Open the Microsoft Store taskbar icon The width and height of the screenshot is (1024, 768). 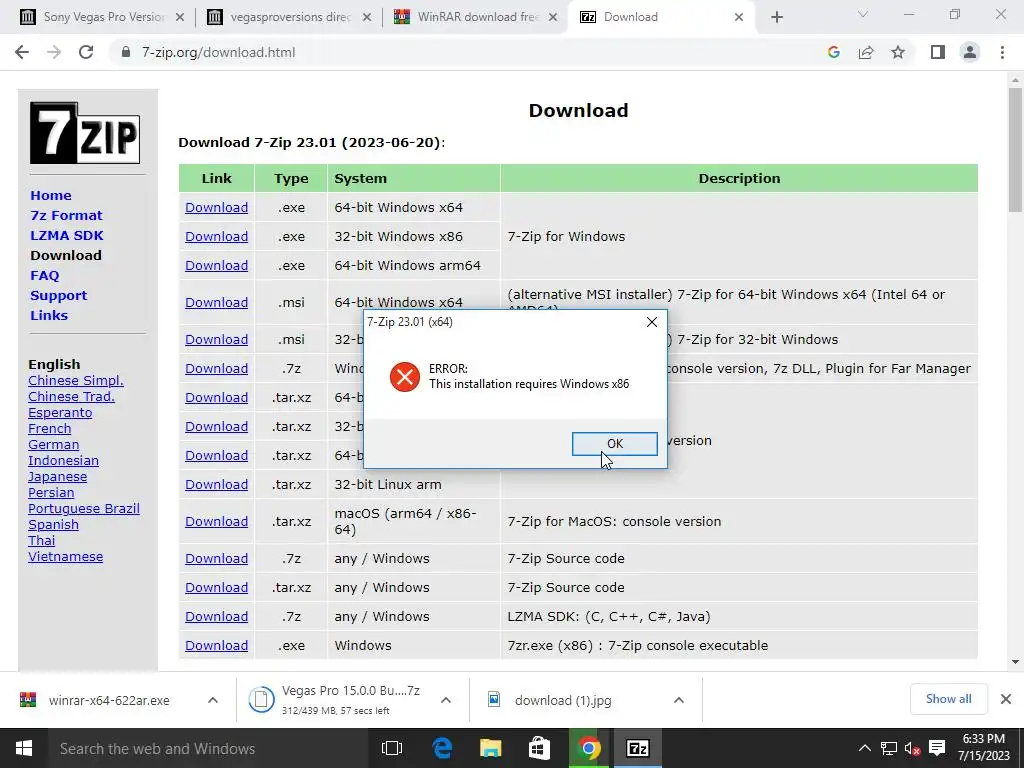click(x=539, y=748)
